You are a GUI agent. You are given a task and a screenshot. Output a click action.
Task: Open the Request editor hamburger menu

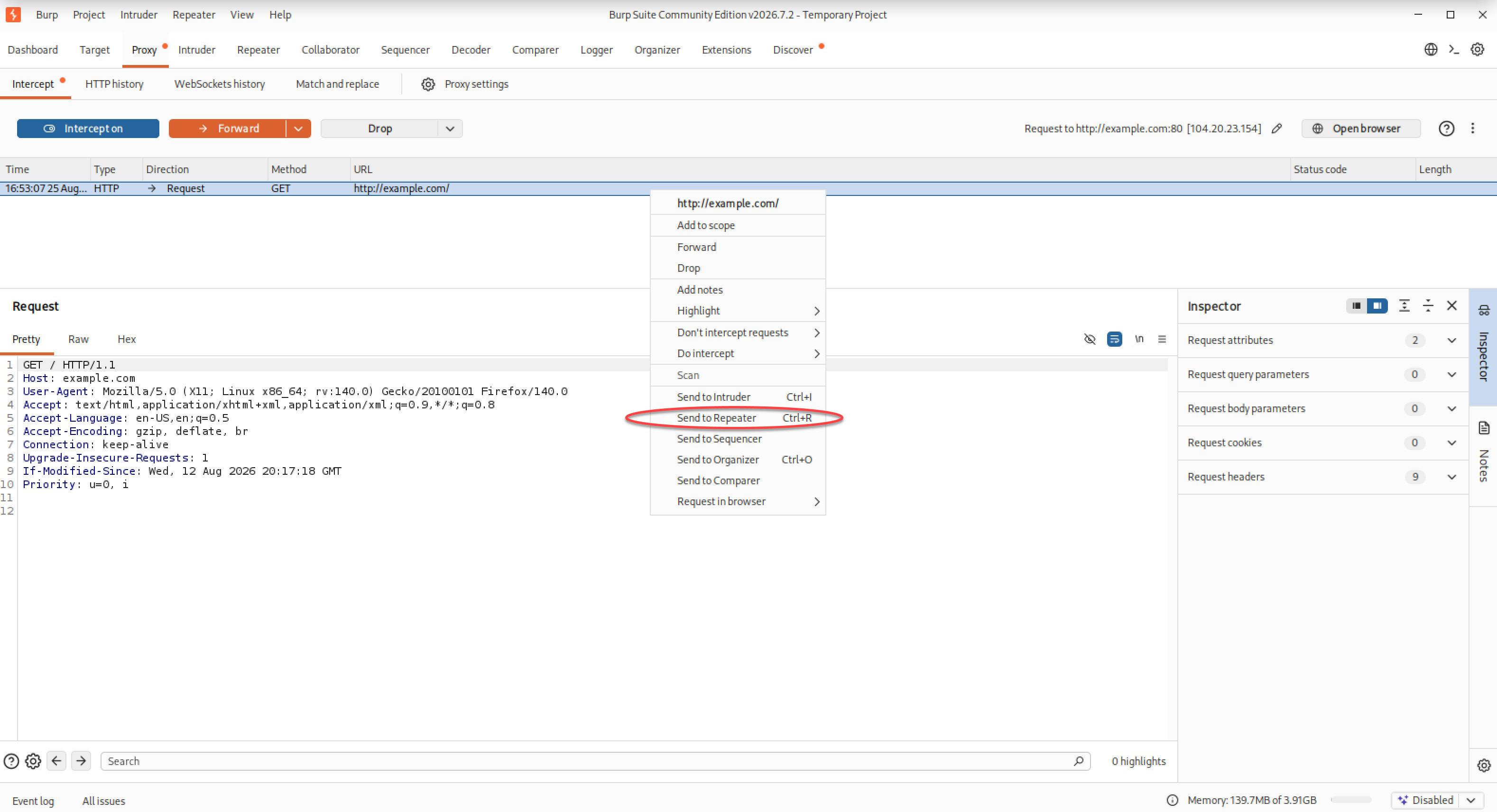point(1162,339)
